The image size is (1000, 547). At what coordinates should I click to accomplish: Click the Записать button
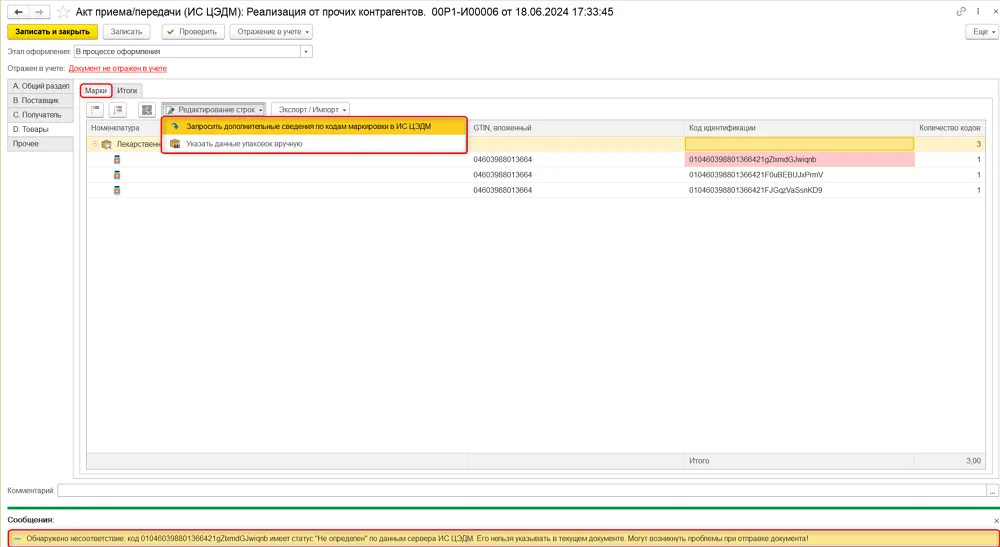tap(126, 31)
